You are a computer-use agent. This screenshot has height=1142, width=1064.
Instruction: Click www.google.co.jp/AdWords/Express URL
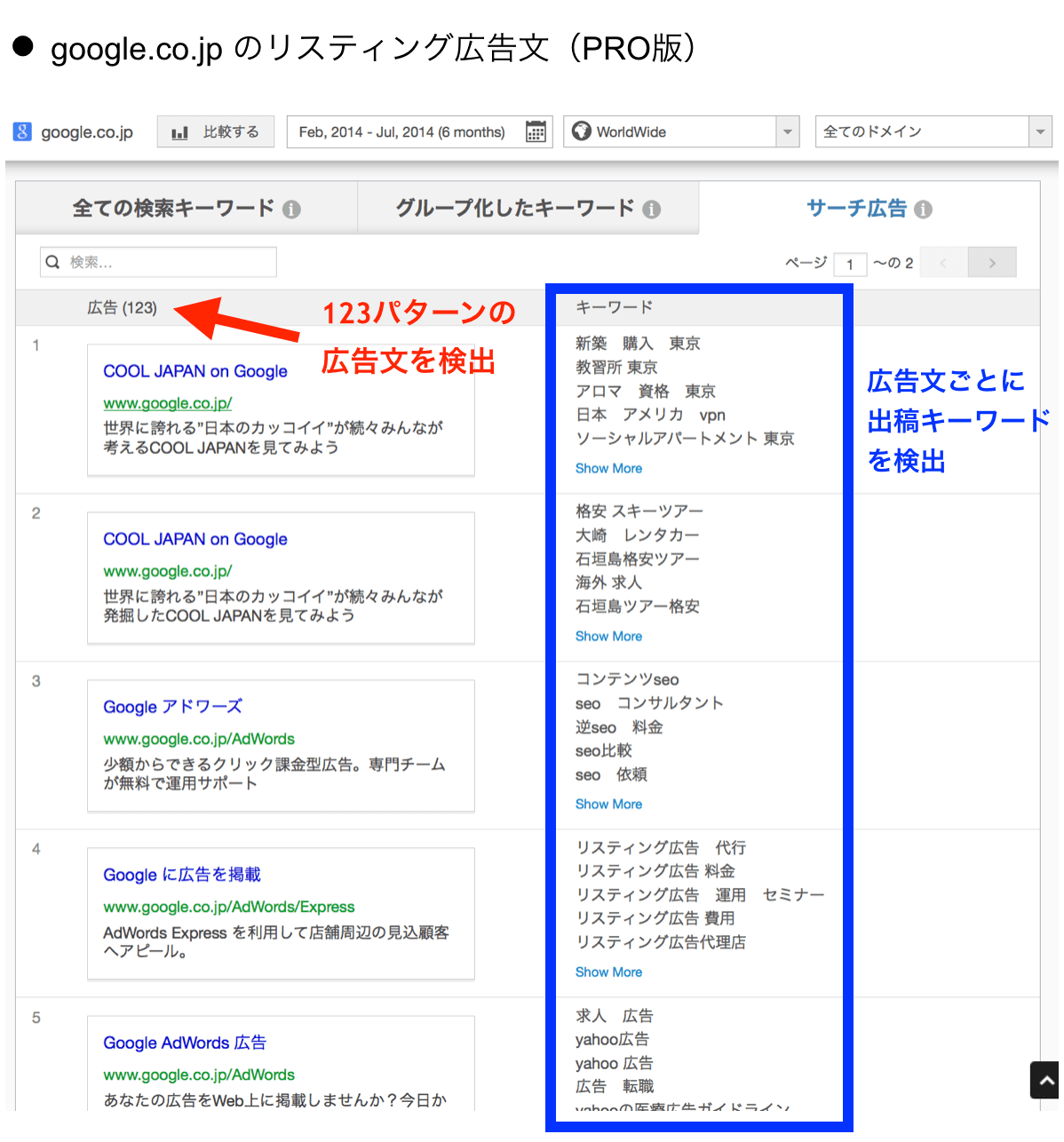click(229, 907)
